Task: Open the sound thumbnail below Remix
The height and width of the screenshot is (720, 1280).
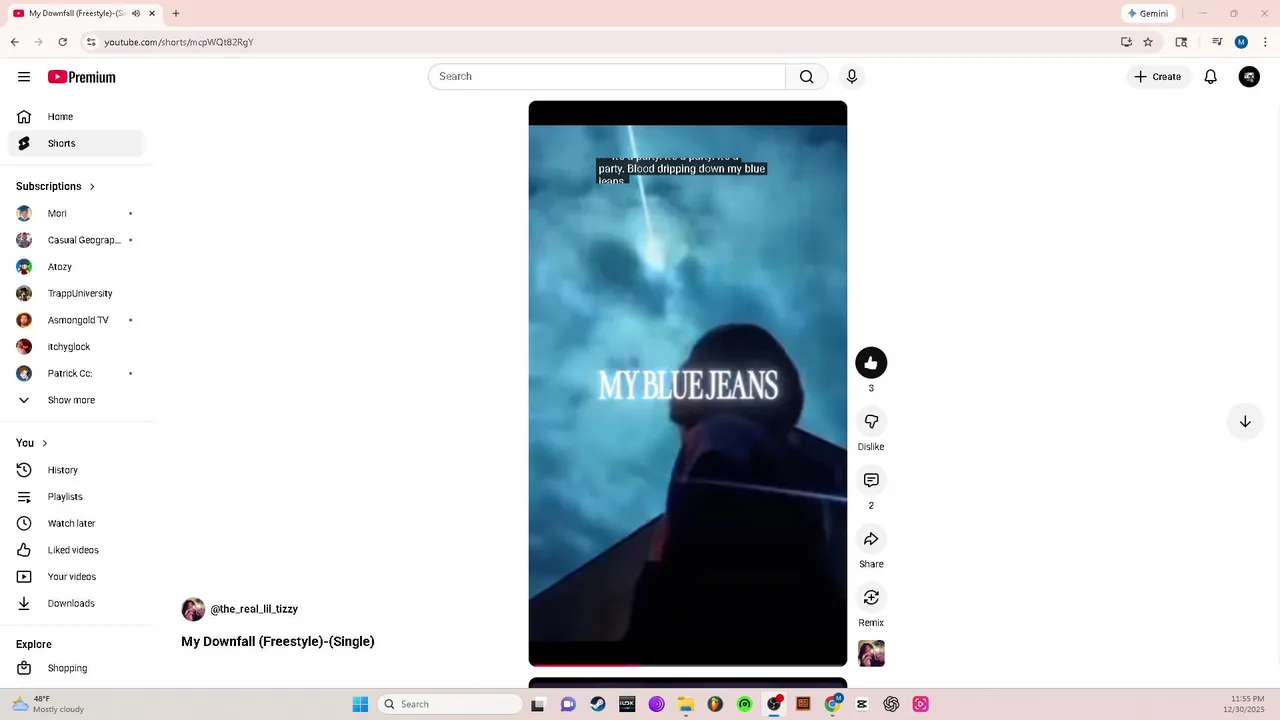Action: pos(871,653)
